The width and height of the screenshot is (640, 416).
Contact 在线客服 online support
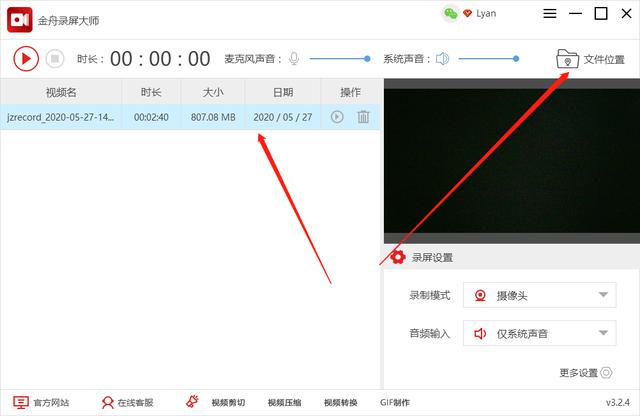pos(127,402)
